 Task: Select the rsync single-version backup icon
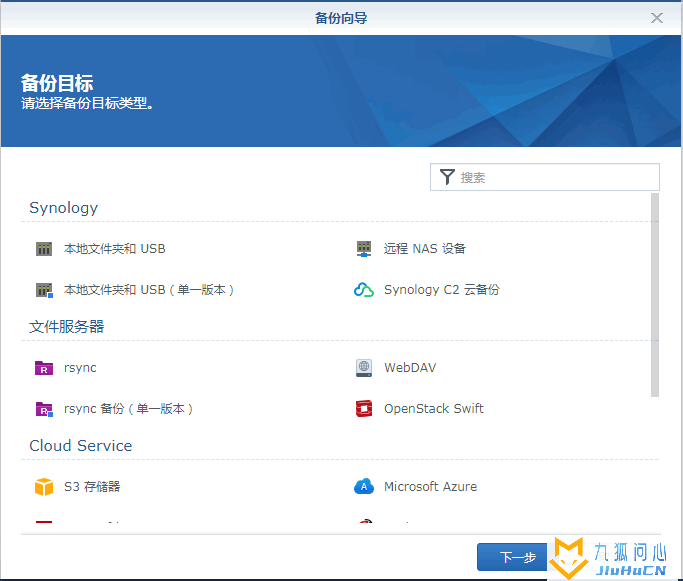coord(44,409)
